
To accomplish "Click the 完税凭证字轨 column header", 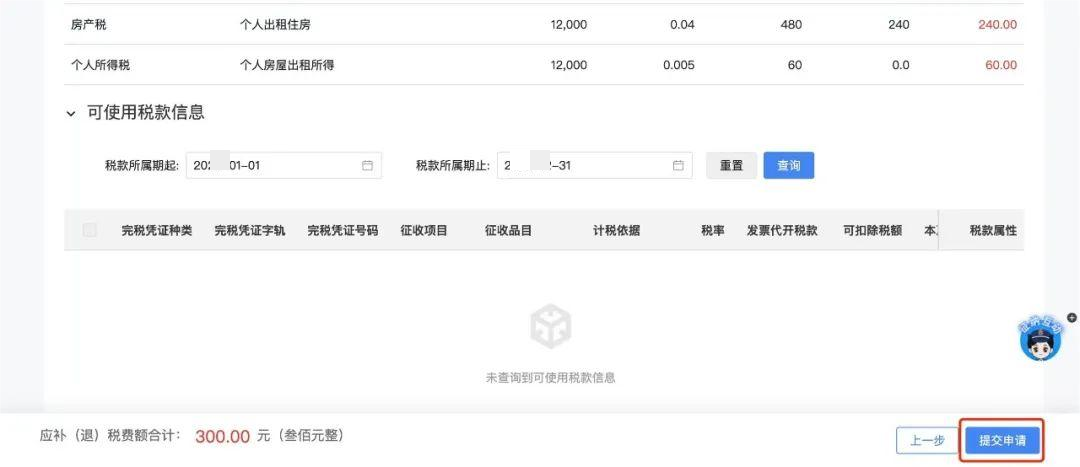I will (x=250, y=231).
